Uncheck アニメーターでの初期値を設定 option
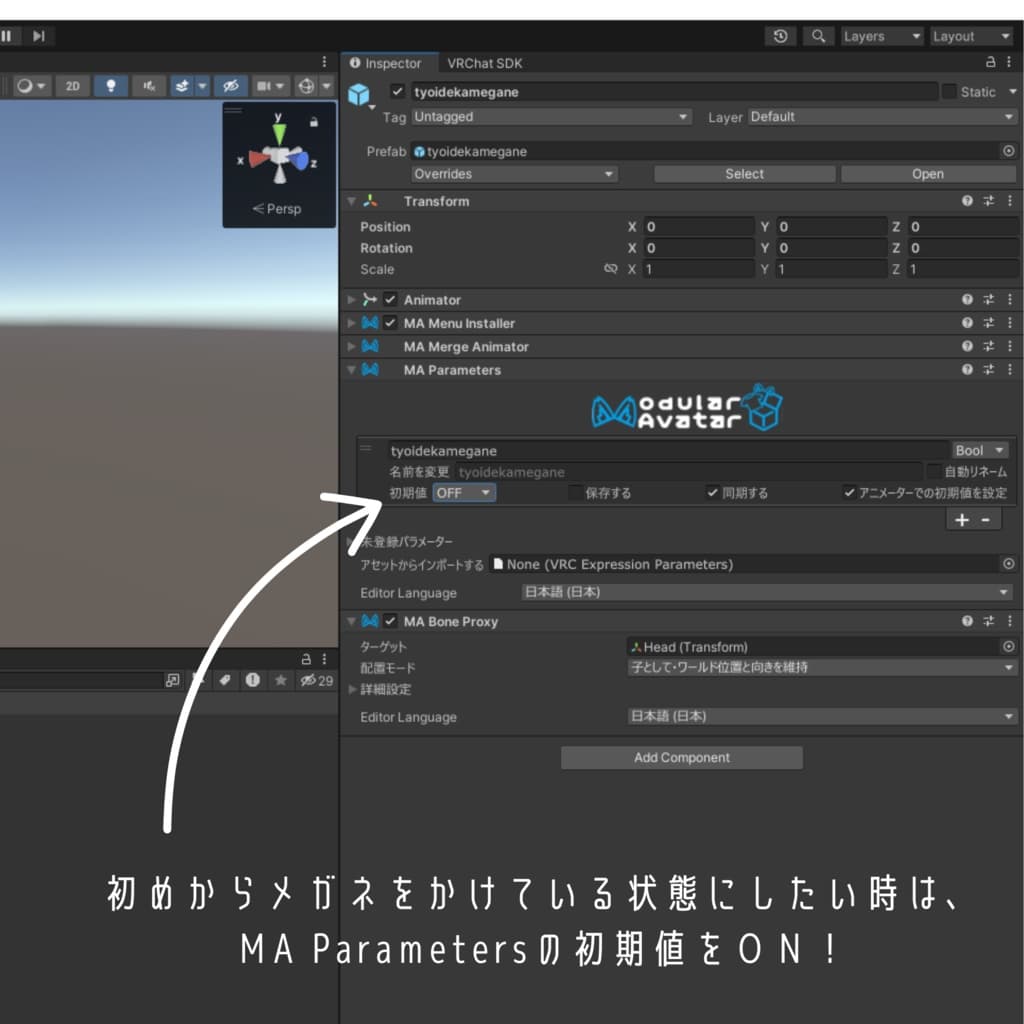The width and height of the screenshot is (1024, 1024). coord(849,492)
